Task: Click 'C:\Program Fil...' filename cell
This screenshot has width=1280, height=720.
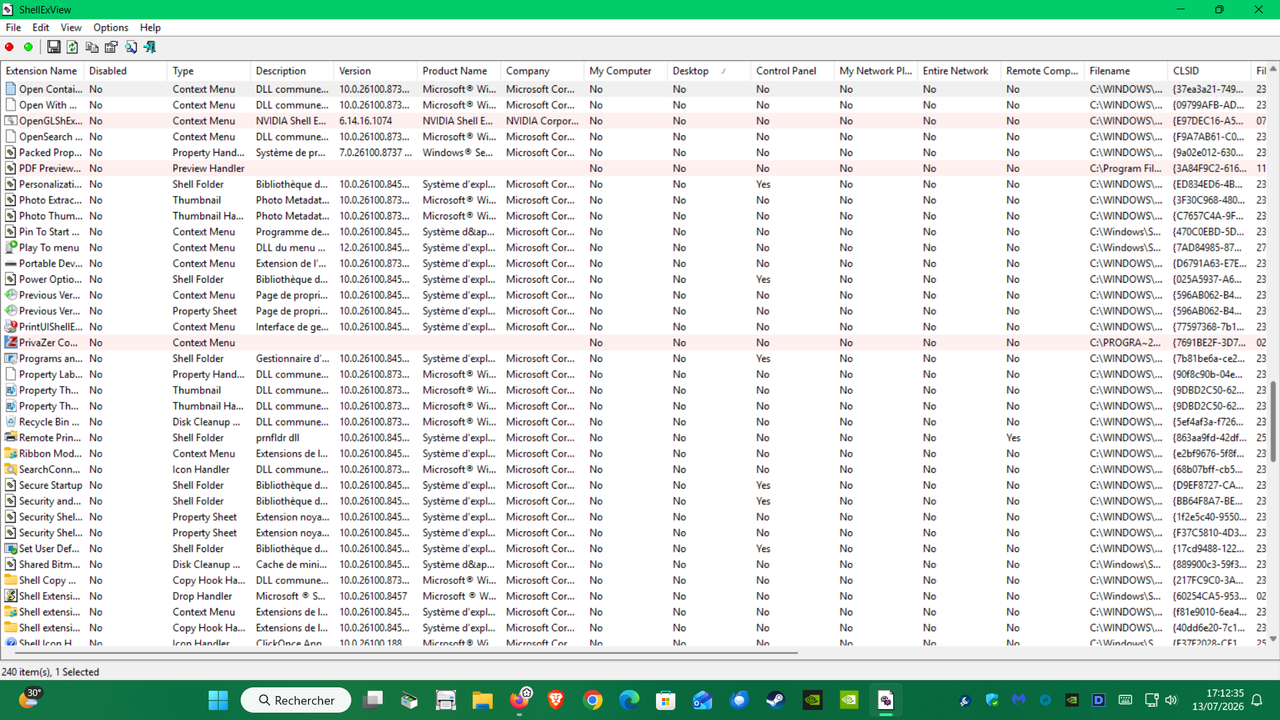Action: (1126, 168)
